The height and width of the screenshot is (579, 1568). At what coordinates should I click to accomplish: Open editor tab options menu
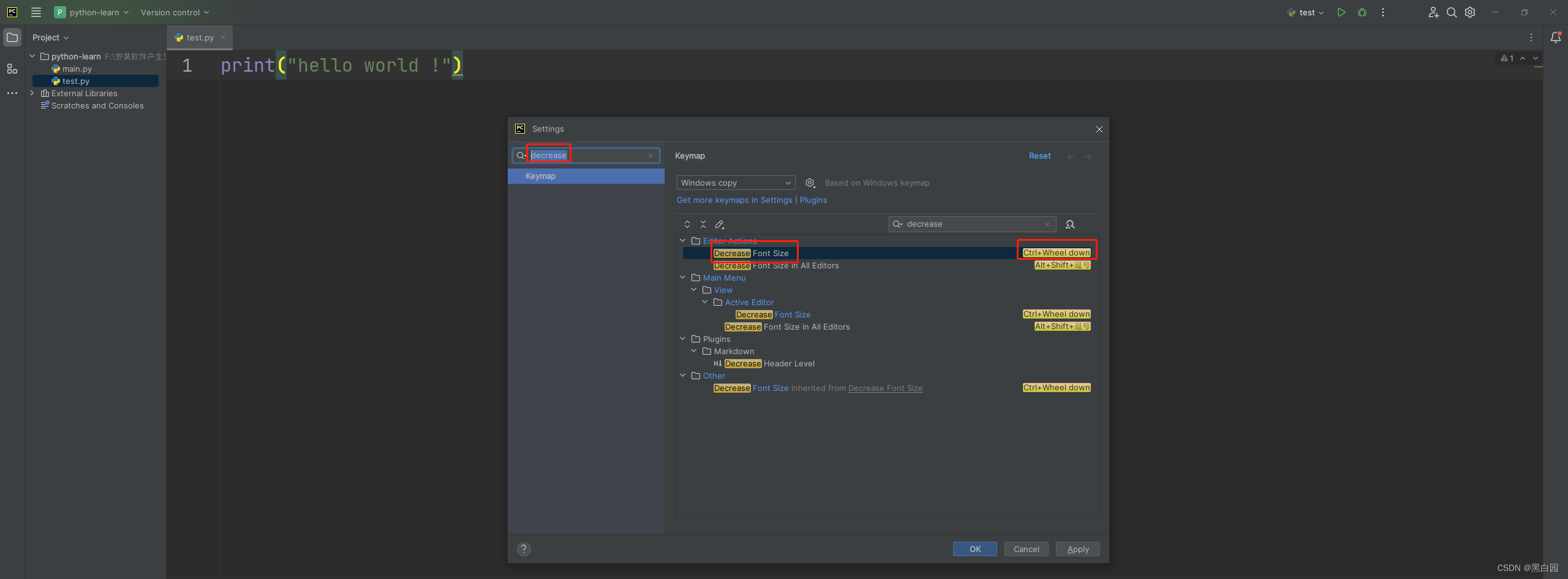(1531, 37)
